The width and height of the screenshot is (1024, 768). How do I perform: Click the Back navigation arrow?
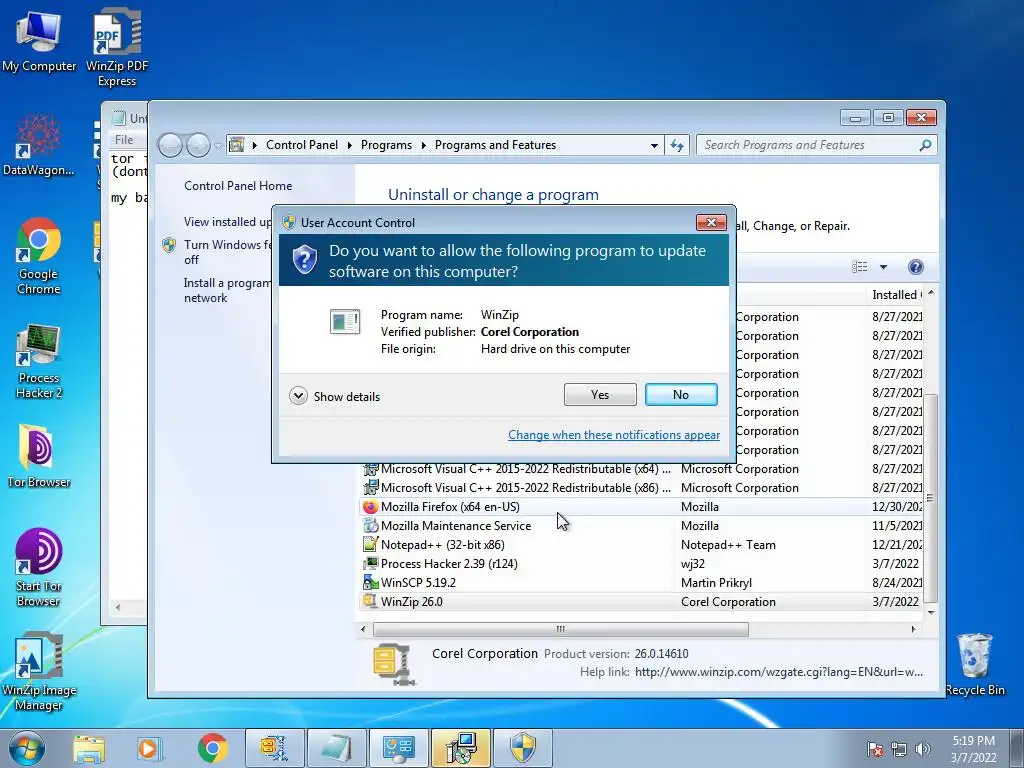click(170, 145)
